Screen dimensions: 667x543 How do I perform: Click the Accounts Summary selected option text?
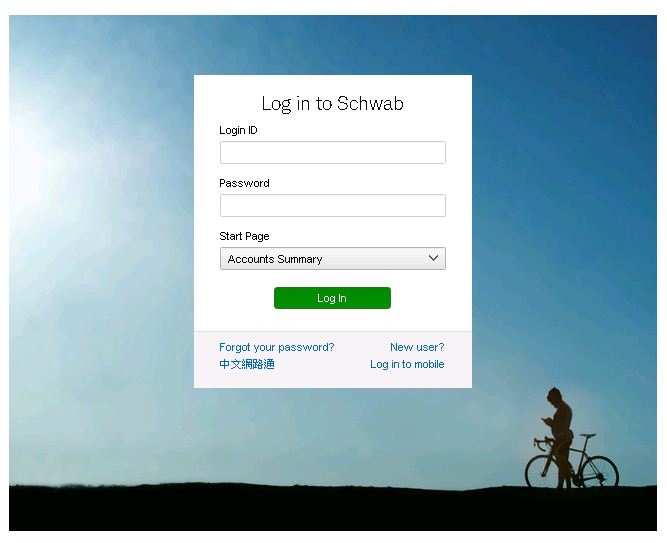coord(275,259)
